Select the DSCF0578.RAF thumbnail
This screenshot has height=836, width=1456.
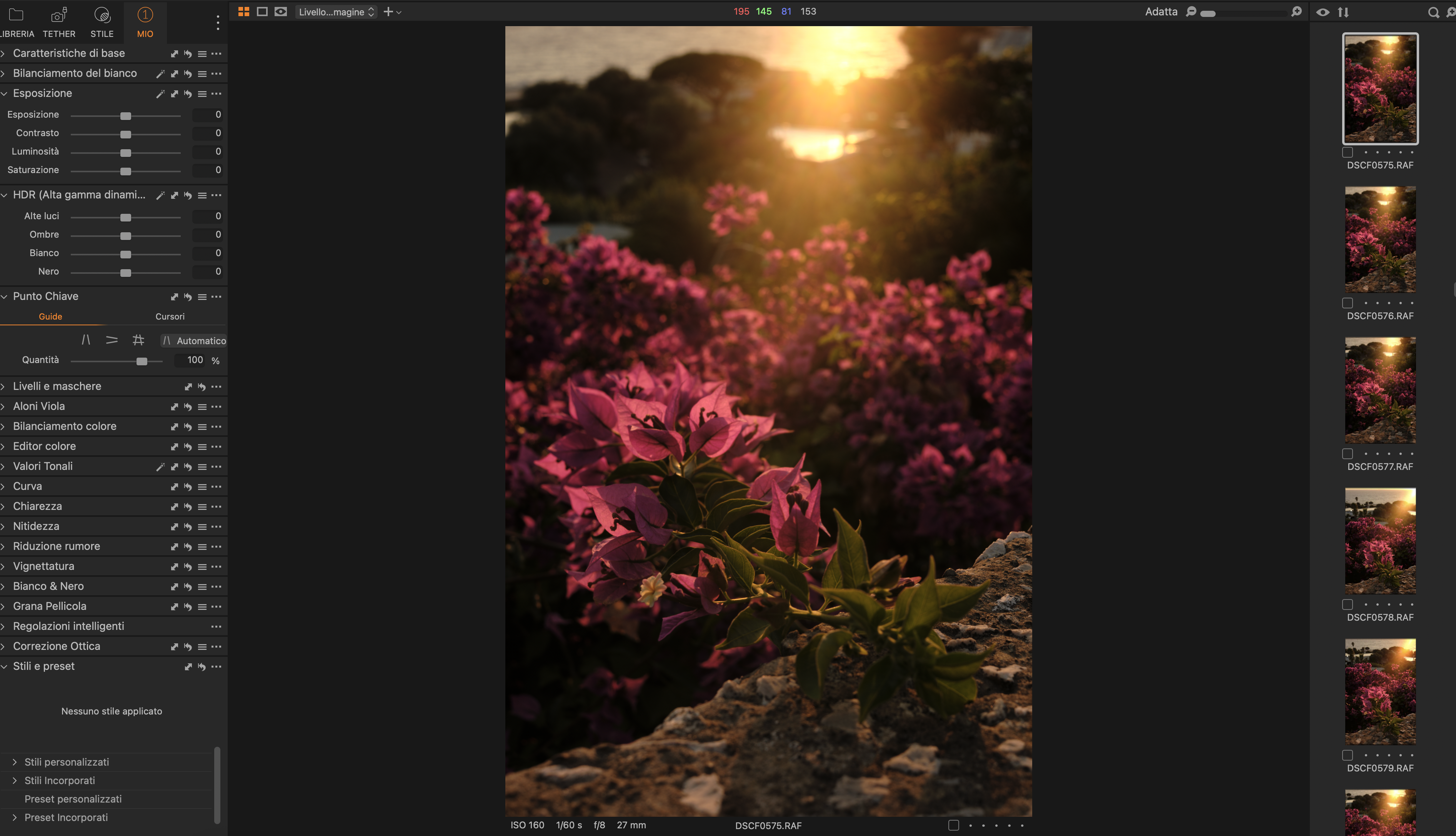tap(1380, 540)
